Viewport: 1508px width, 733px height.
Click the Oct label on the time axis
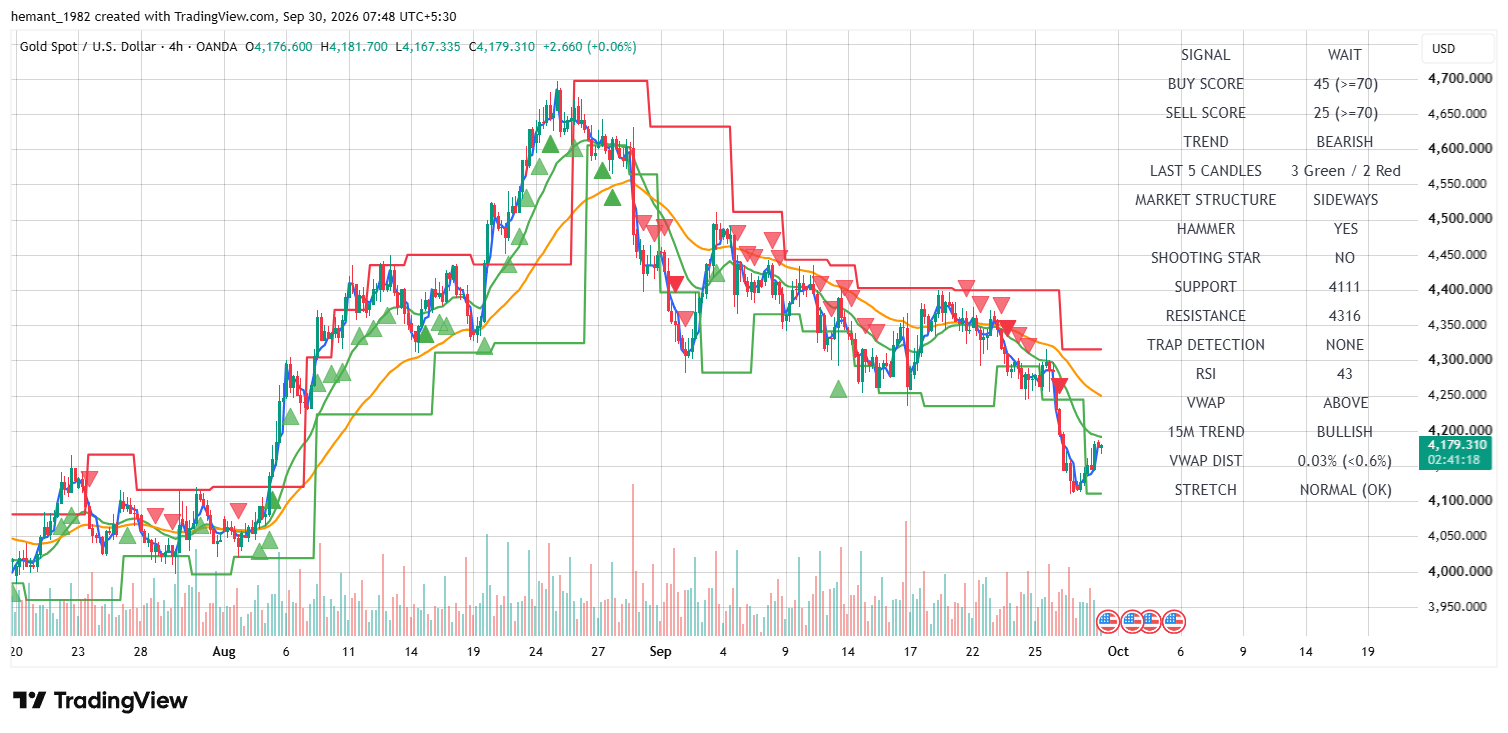tap(1118, 651)
